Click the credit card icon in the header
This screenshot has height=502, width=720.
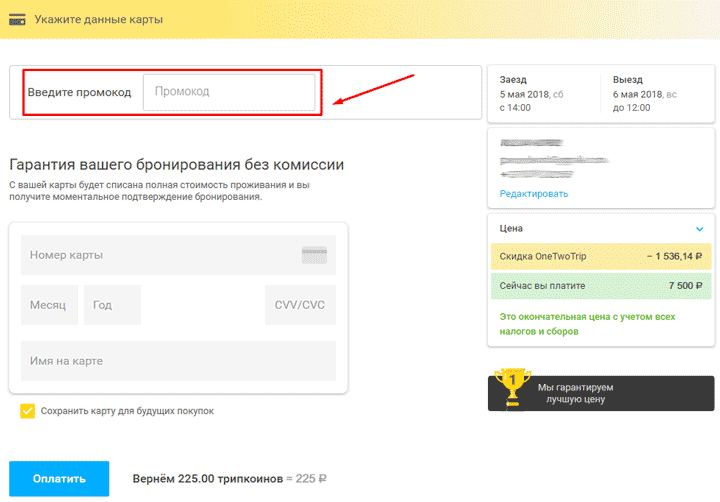coord(17,19)
